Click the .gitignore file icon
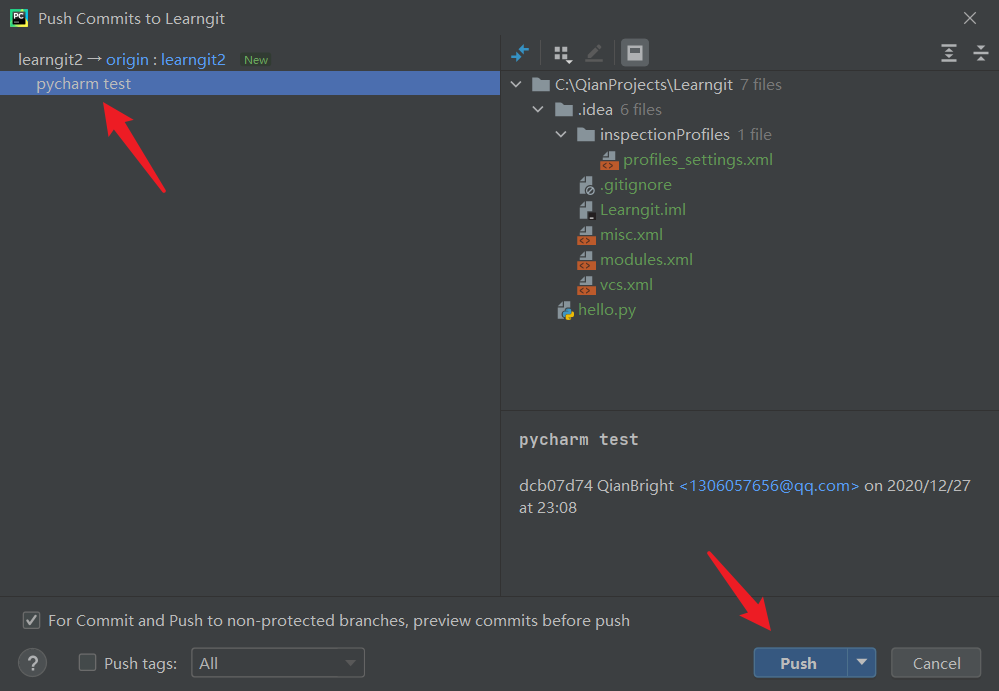The height and width of the screenshot is (691, 999). (x=586, y=185)
